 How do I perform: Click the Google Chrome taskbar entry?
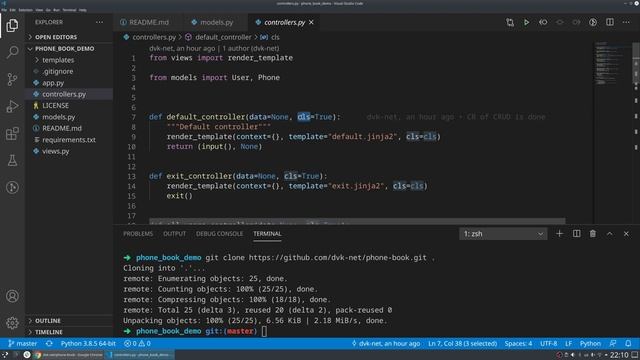[x=69, y=355]
